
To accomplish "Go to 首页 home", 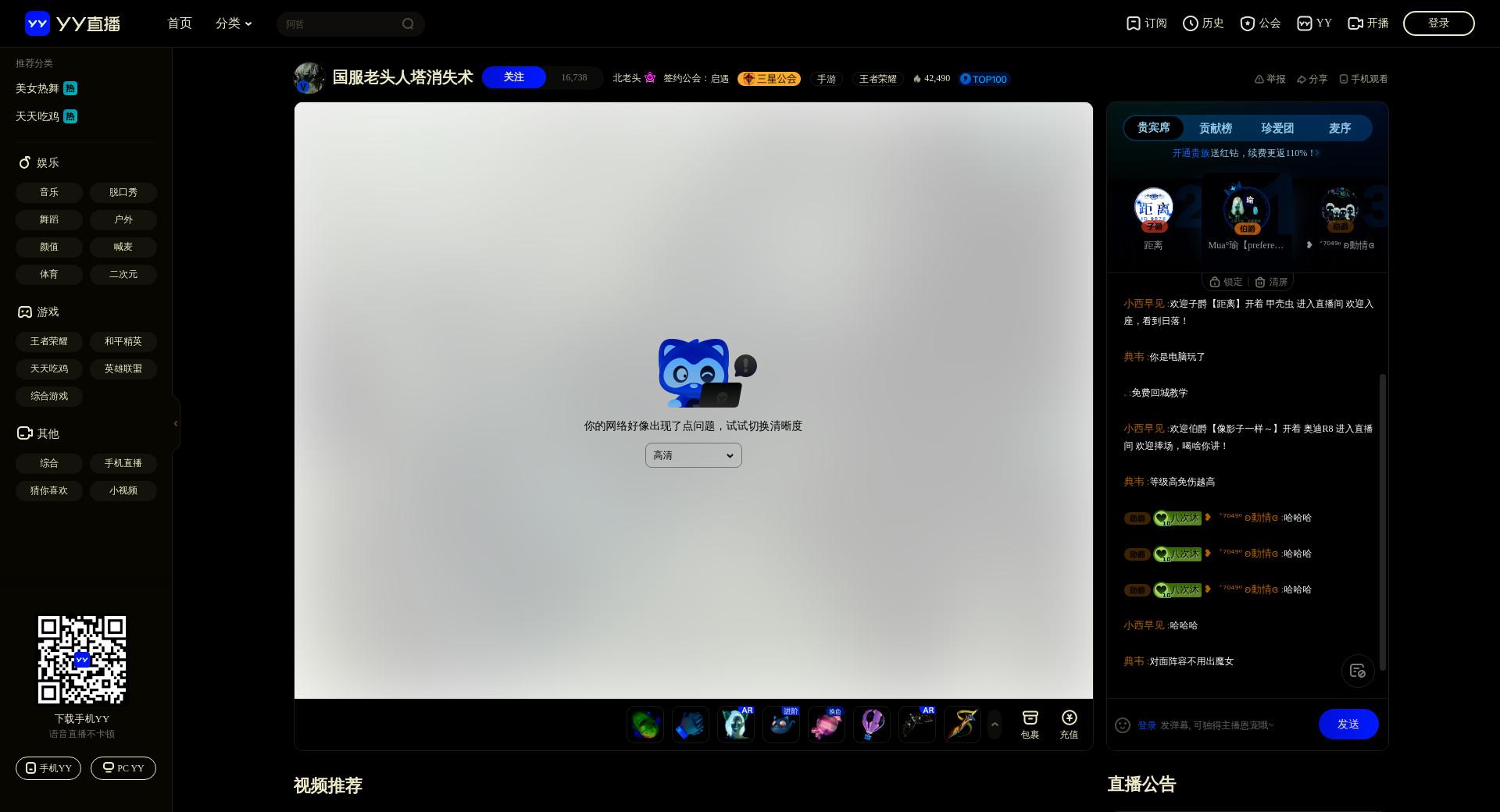I will pos(180,23).
